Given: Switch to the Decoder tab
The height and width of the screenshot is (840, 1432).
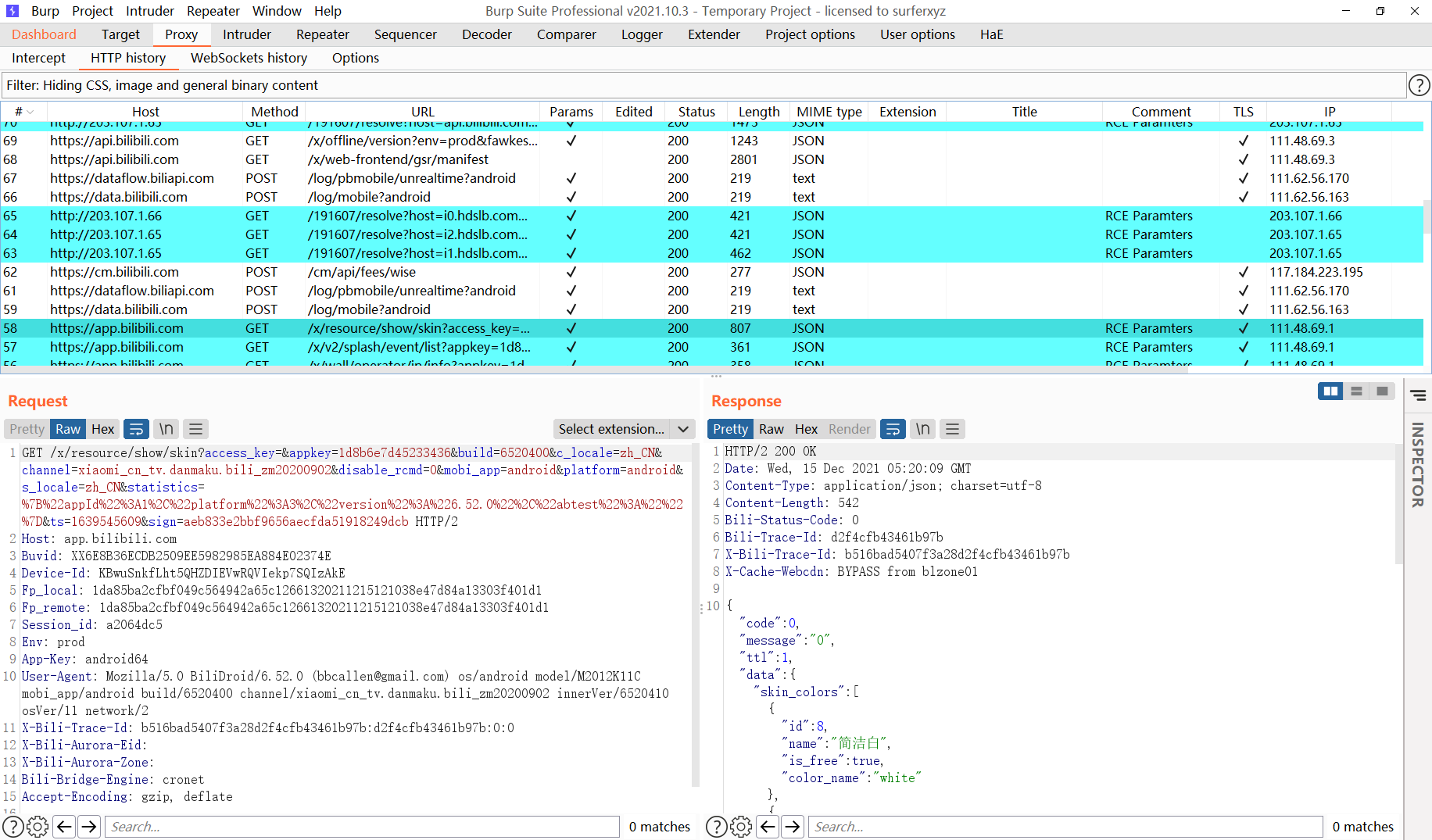Looking at the screenshot, I should click(487, 34).
